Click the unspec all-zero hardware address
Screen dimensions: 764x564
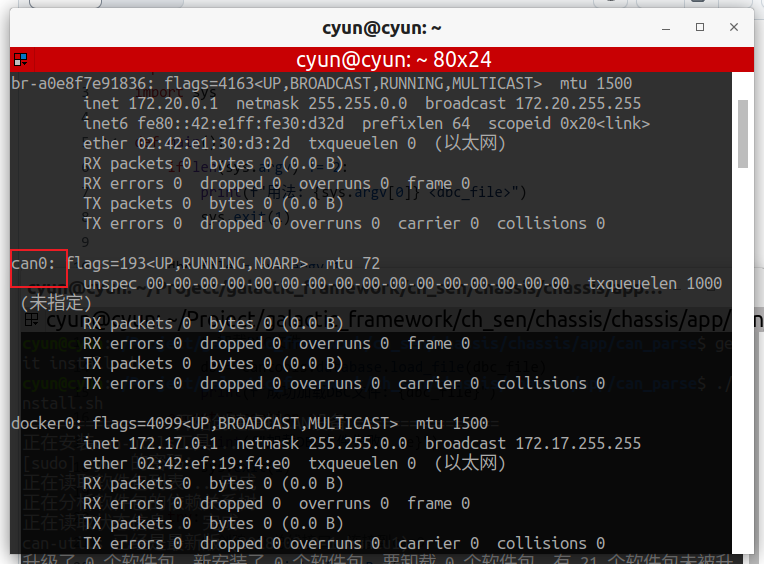tap(357, 283)
